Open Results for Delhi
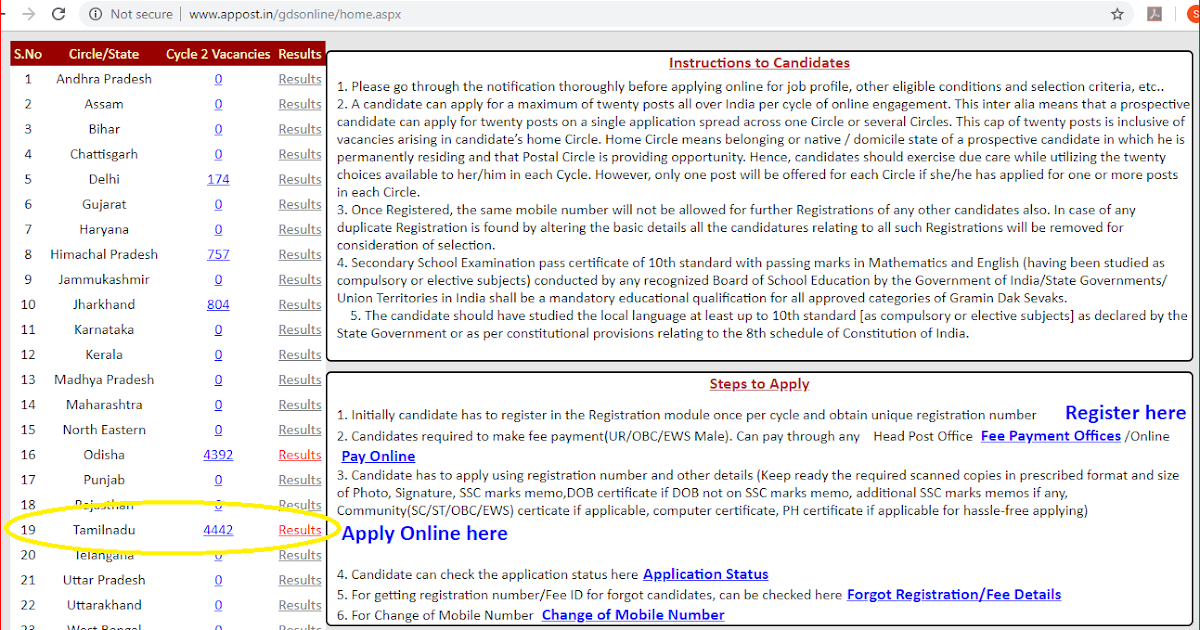The height and width of the screenshot is (630, 1200). (300, 179)
